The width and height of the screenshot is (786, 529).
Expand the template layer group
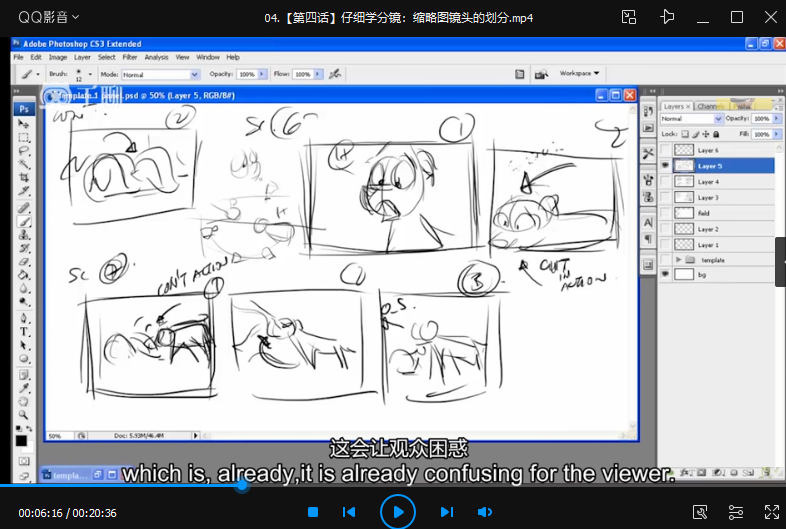click(x=679, y=260)
